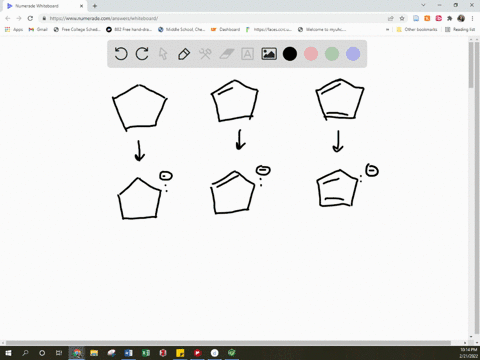The width and height of the screenshot is (480, 360).
Task: Open a new browser tab
Action: tap(95, 6)
